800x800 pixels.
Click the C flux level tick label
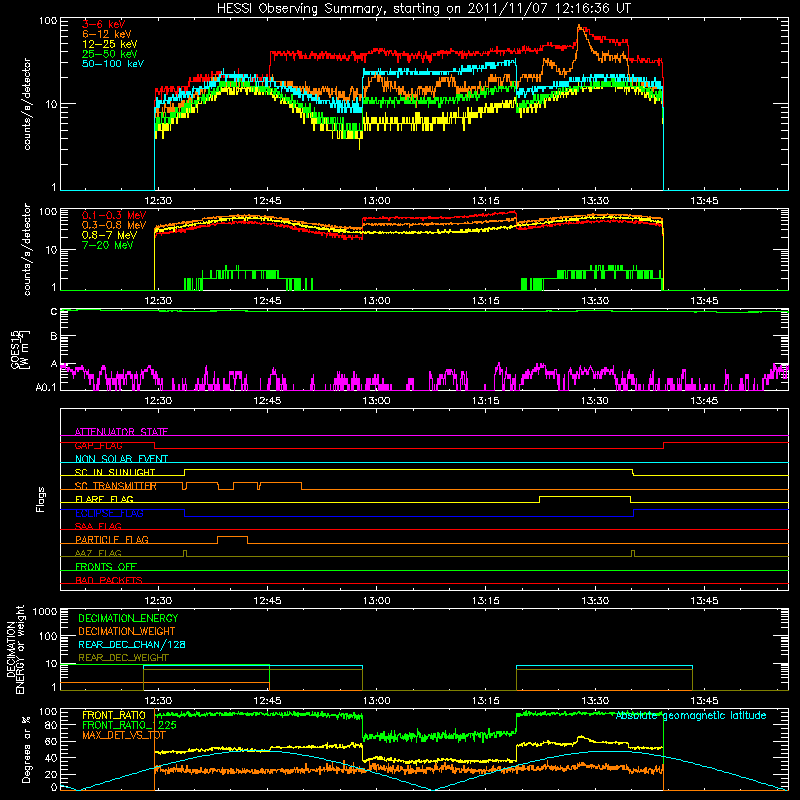(x=54, y=312)
